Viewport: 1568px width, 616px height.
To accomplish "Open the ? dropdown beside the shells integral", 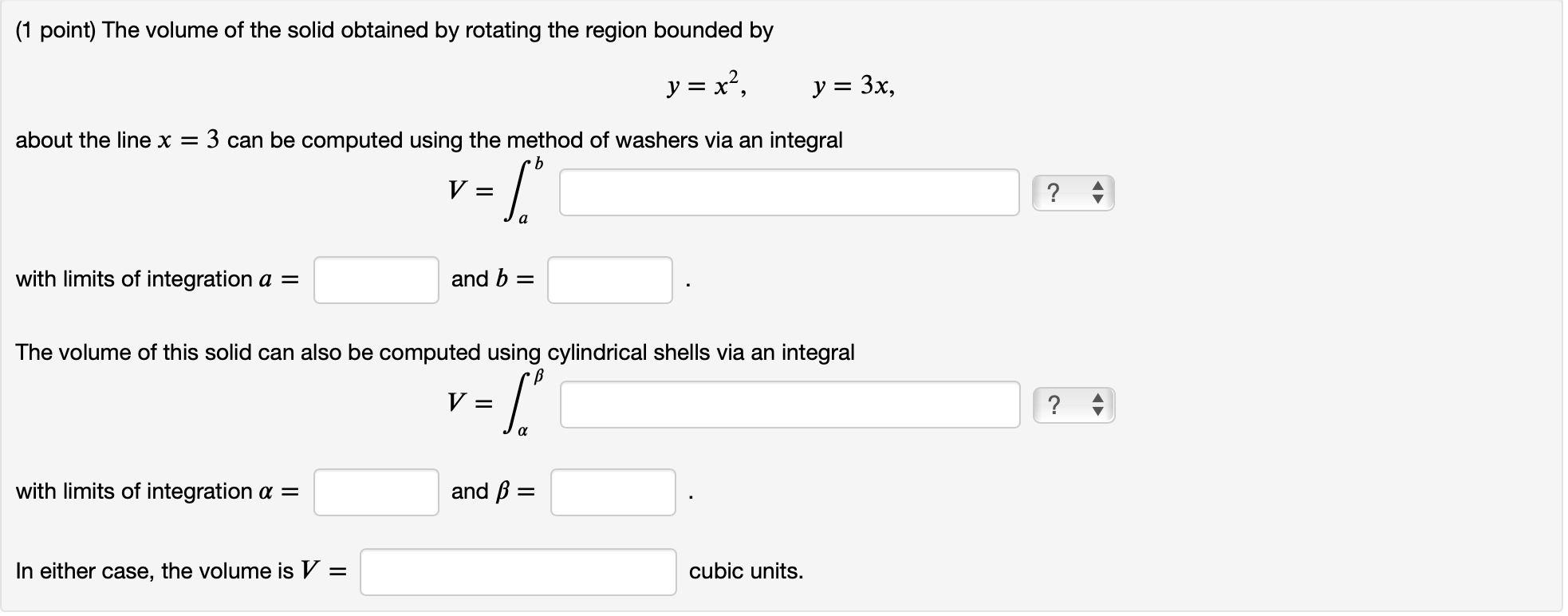I will tap(1073, 405).
